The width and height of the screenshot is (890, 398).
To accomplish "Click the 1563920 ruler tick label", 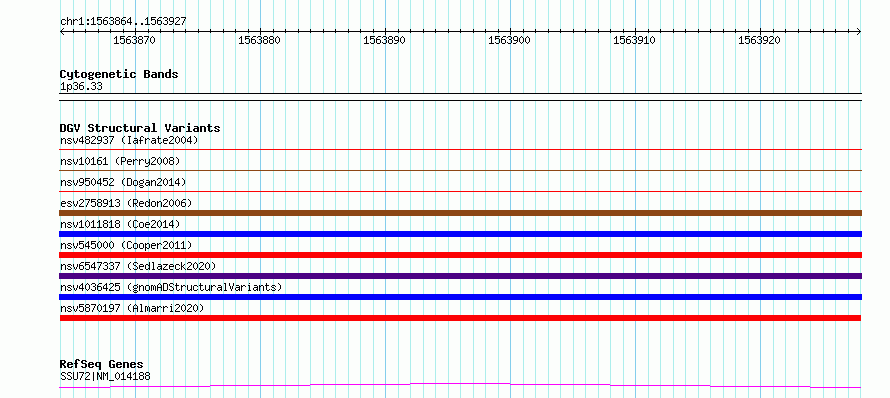I will [759, 40].
